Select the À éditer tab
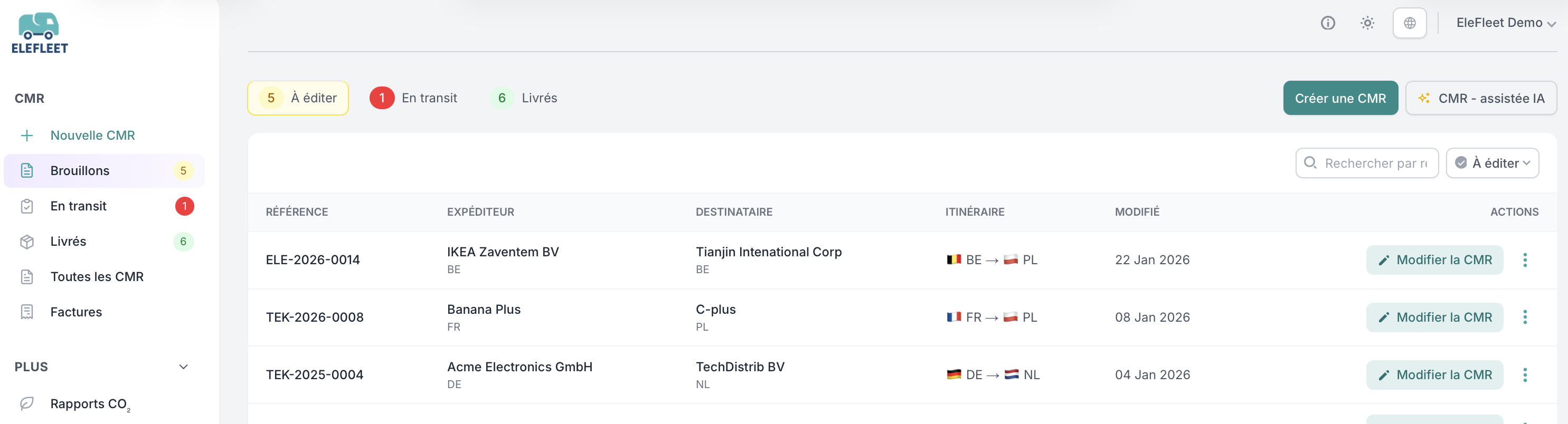This screenshot has width=1568, height=424. [x=298, y=98]
